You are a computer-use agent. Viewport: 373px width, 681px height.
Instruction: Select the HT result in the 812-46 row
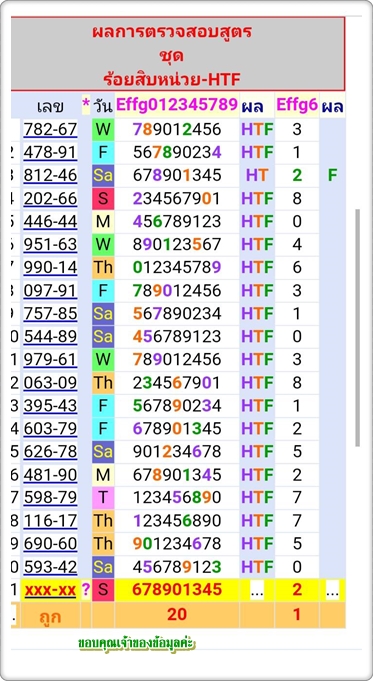257,175
